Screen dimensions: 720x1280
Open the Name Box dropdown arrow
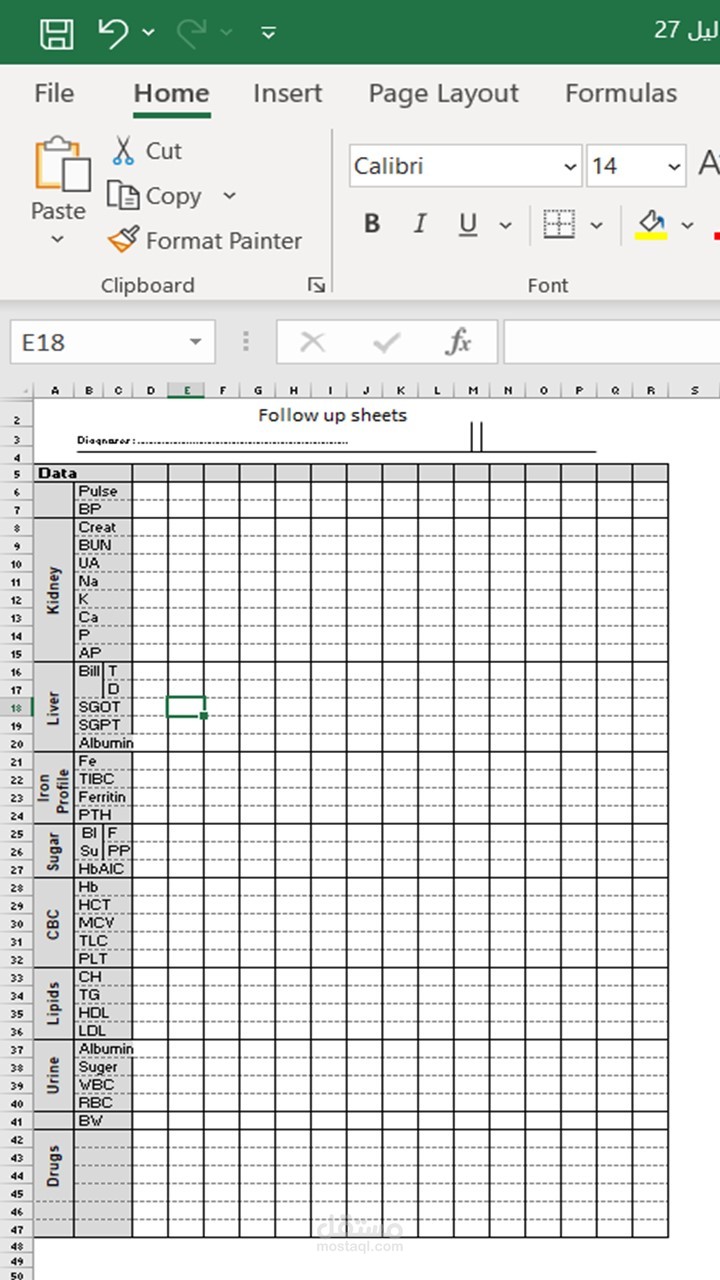tap(196, 343)
